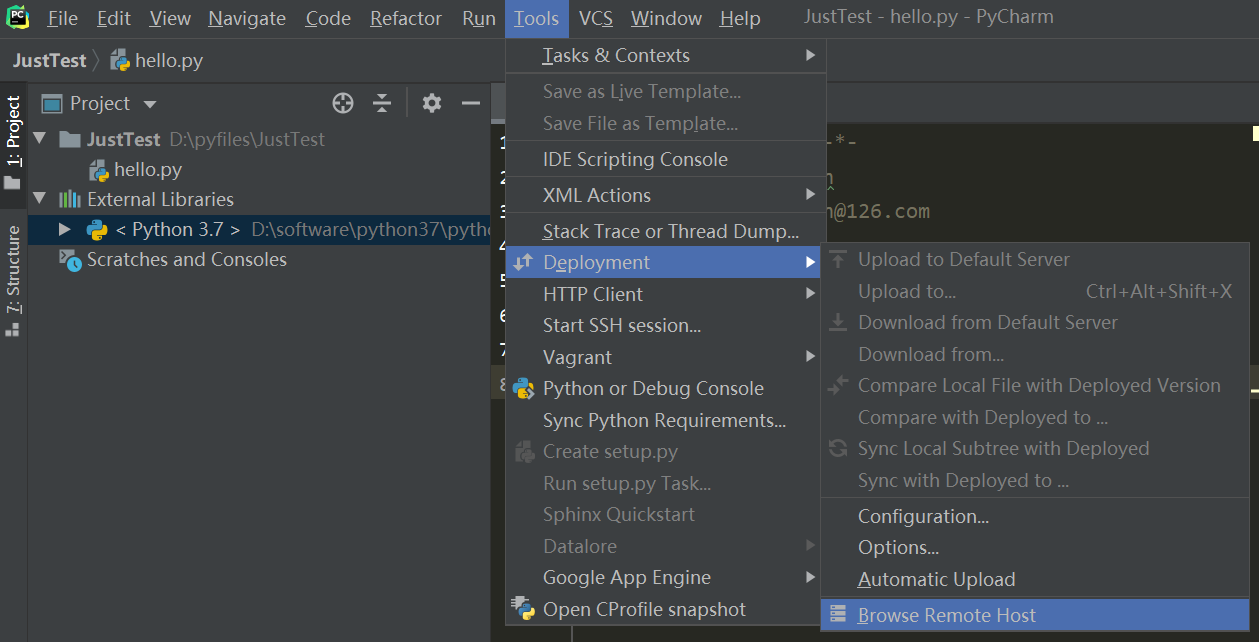The height and width of the screenshot is (642, 1259).
Task: Open the Run menu
Action: click(x=479, y=18)
